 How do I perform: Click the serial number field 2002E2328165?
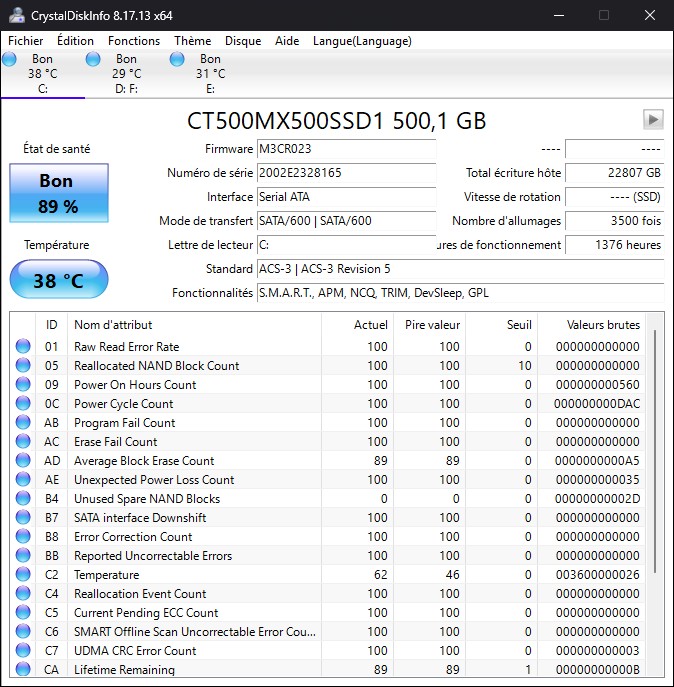[x=346, y=173]
